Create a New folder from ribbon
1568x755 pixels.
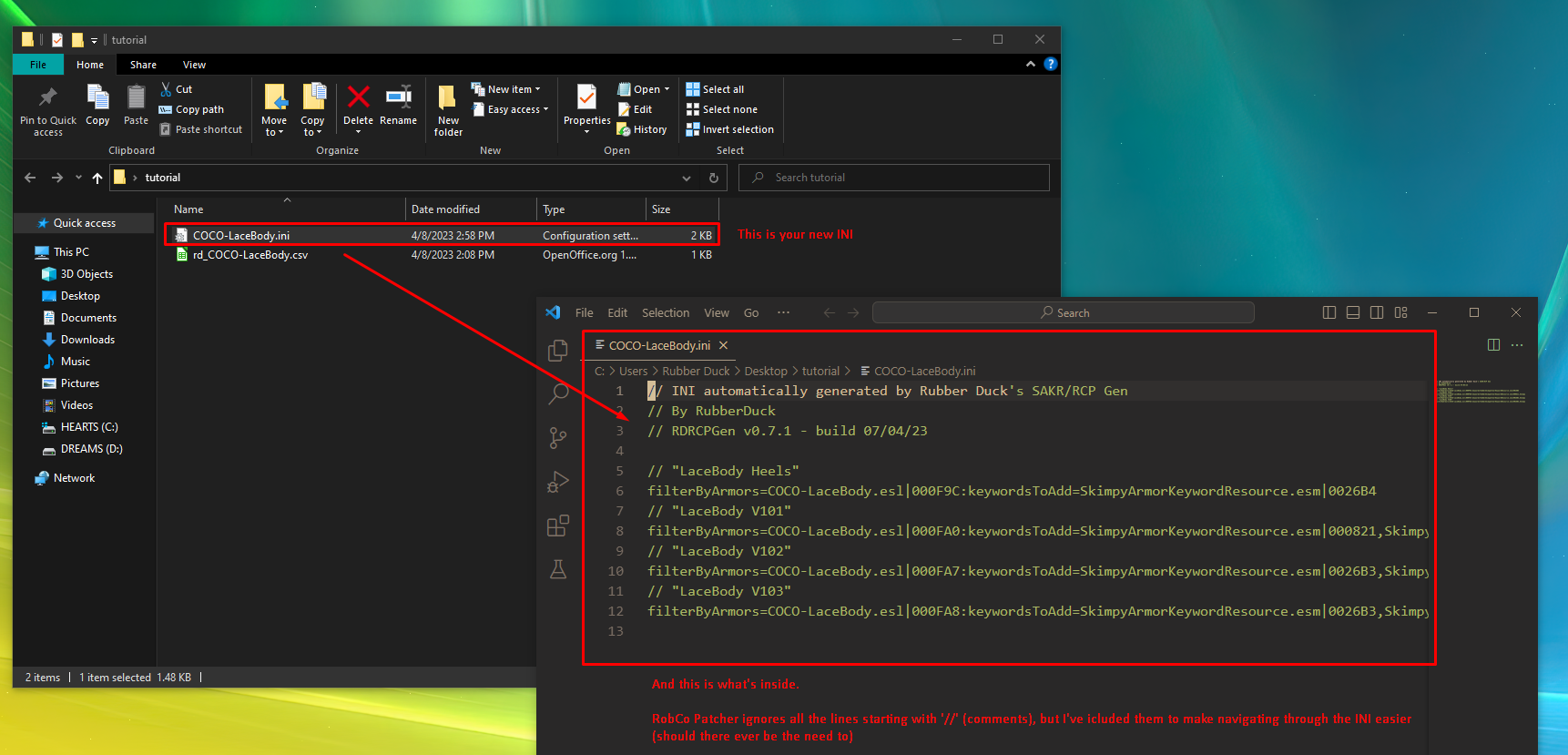[x=448, y=110]
